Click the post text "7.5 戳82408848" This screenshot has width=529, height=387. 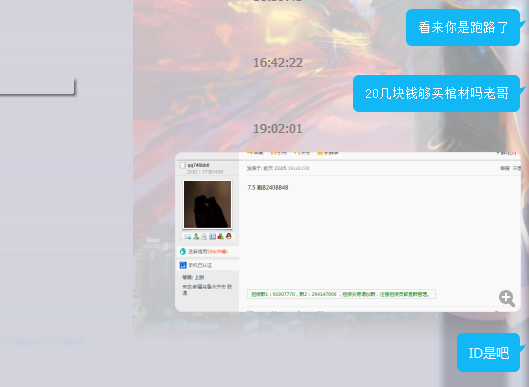tap(268, 188)
